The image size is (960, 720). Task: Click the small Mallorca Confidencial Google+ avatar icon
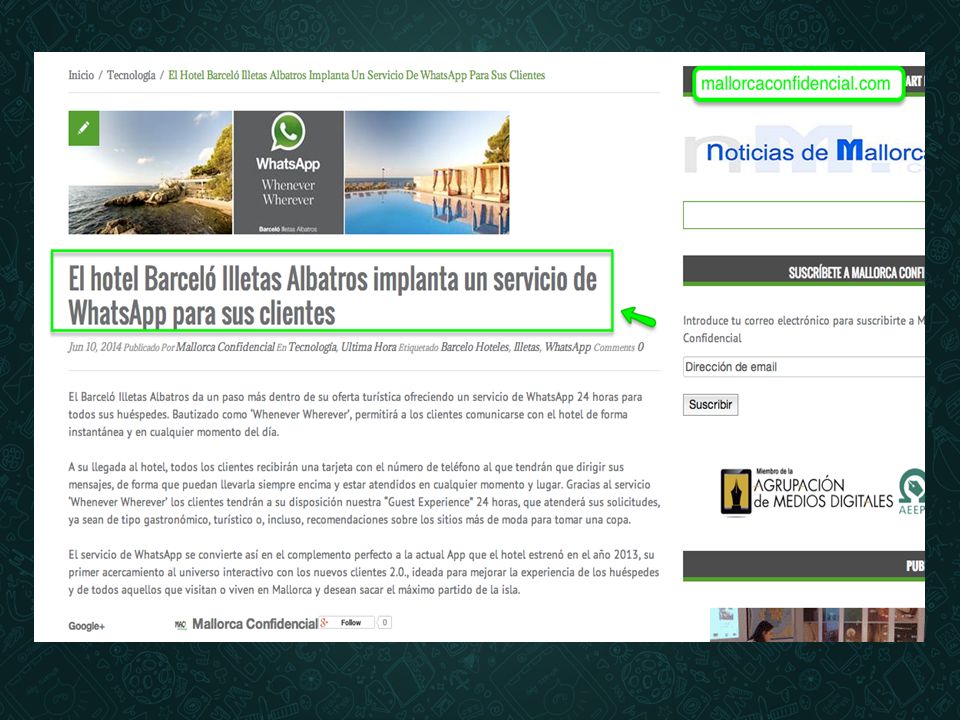coord(181,624)
